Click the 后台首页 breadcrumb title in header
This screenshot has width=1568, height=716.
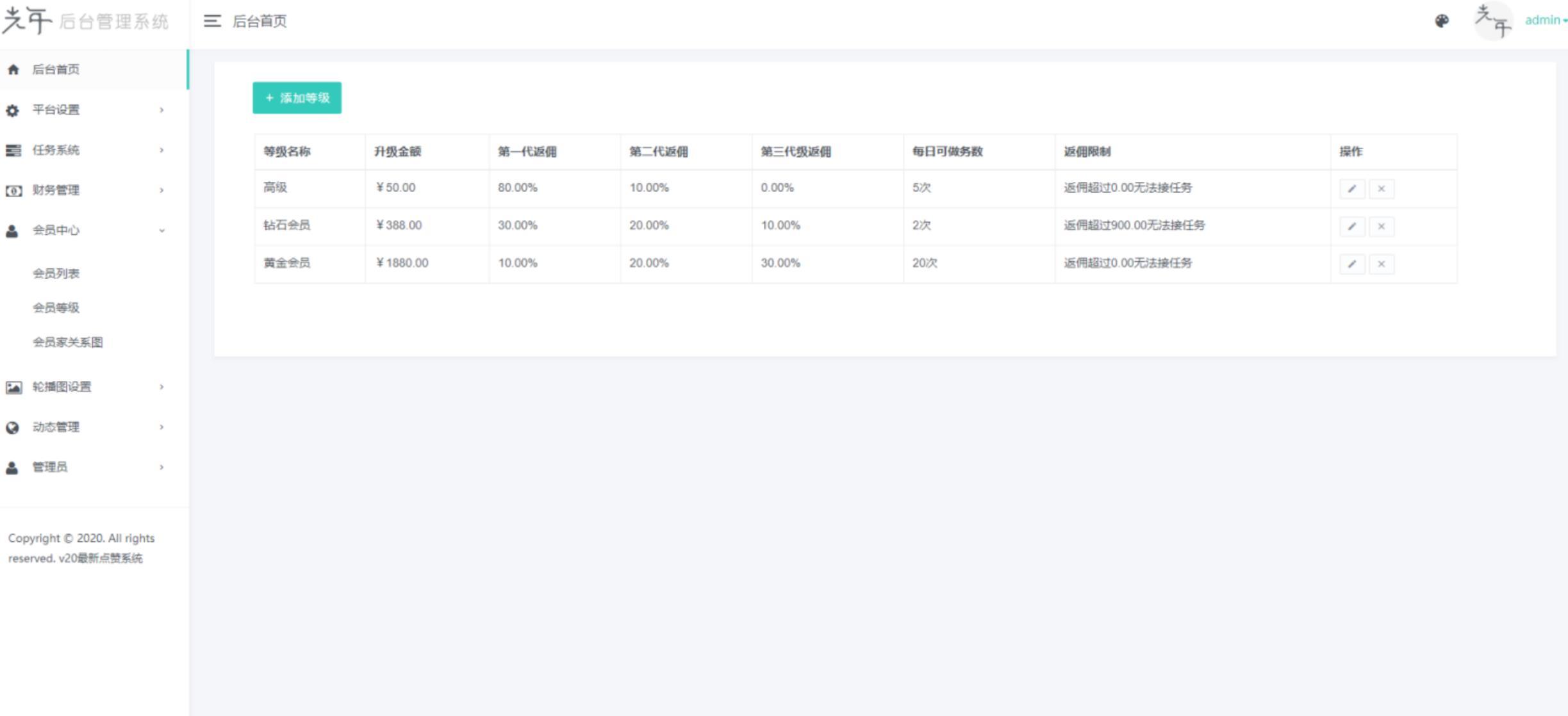(260, 21)
